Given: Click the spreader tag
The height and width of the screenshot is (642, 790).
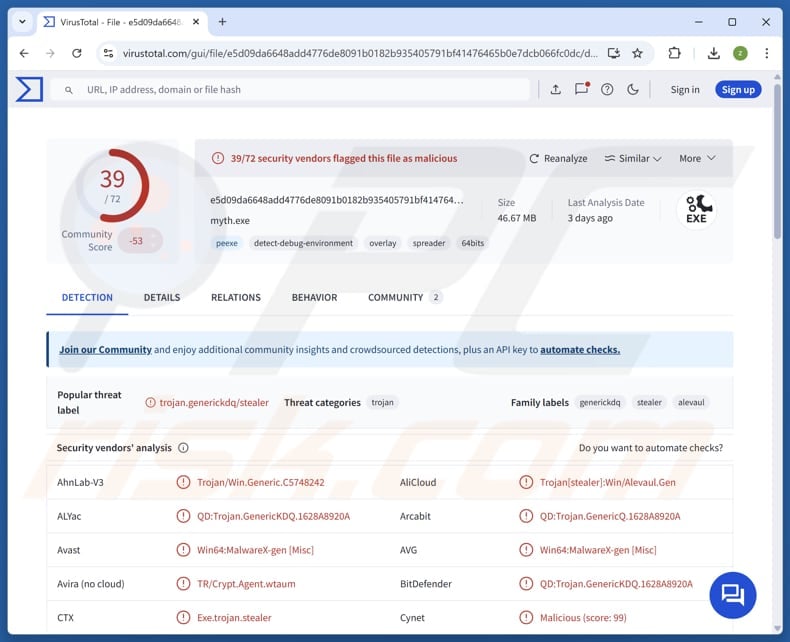Looking at the screenshot, I should point(429,243).
